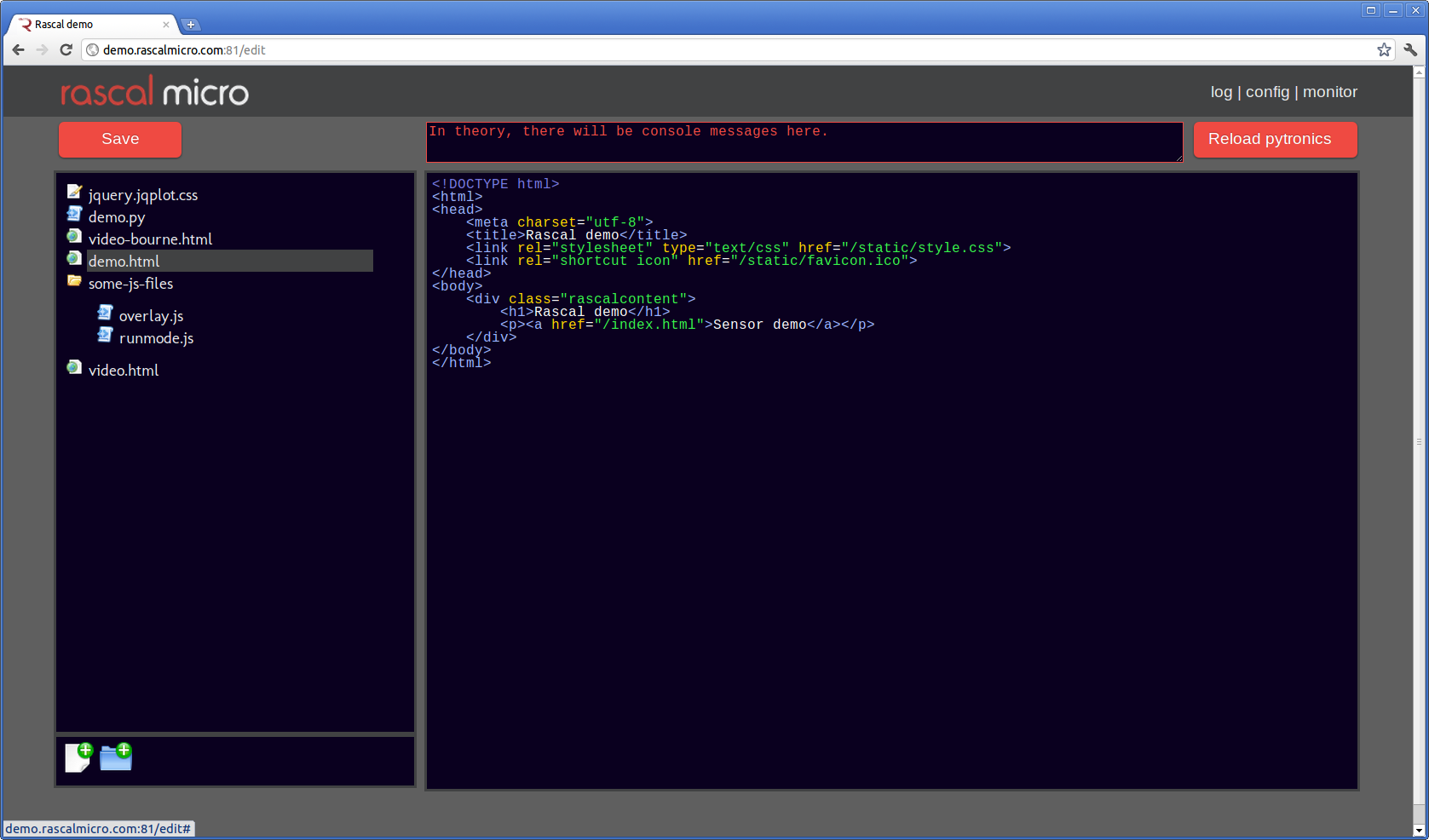Click the page scrollbar up arrow
Screen dimensions: 1429x840
[1419, 72]
